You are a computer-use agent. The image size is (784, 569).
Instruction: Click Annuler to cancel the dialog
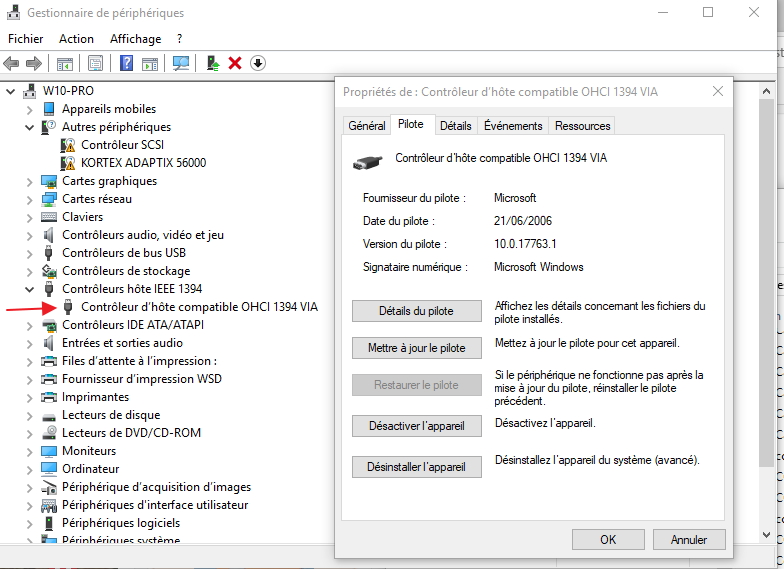click(688, 540)
